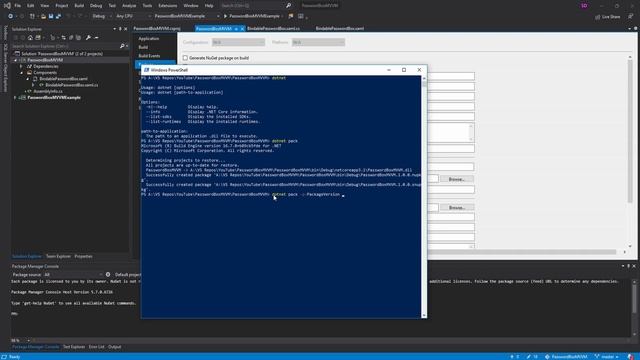Switch to Output tab
Screen dimensions: 640x360
click(114, 347)
